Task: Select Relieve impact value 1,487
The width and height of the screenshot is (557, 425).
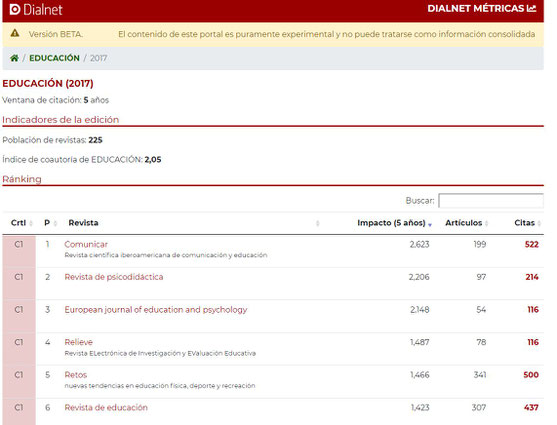Action: 420,342
